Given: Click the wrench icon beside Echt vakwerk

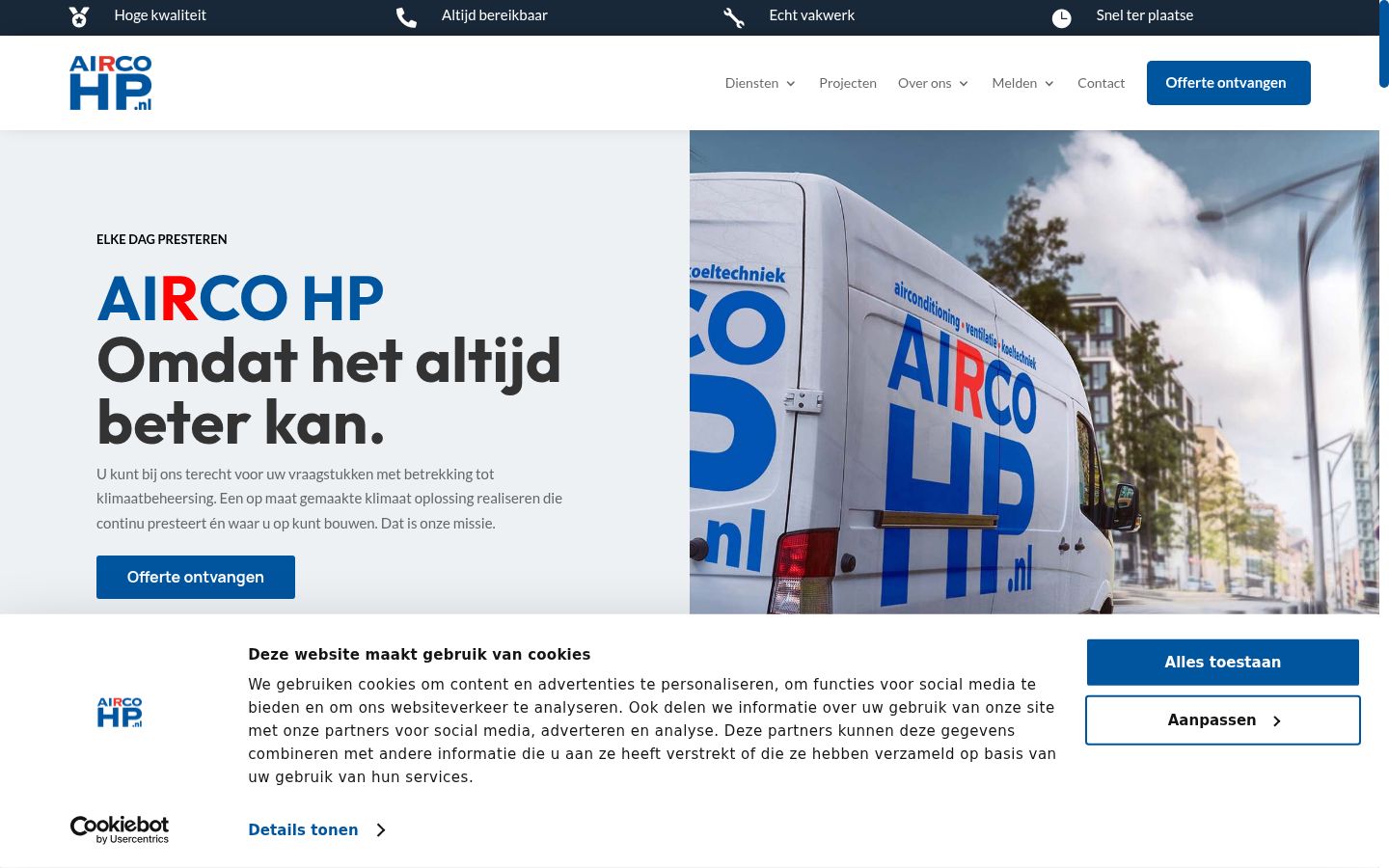Looking at the screenshot, I should (x=734, y=17).
